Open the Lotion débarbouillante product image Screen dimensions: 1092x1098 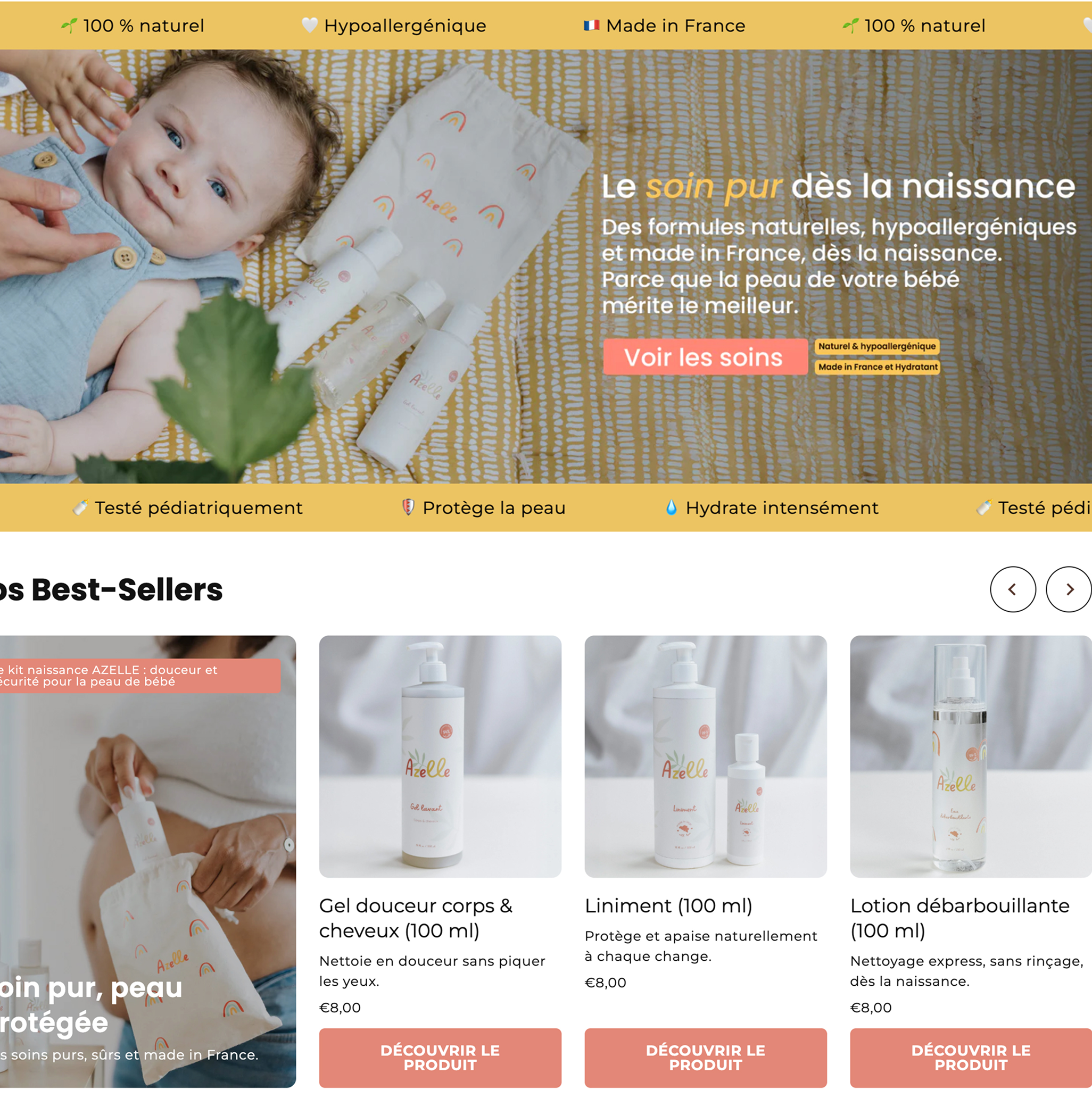pos(971,756)
